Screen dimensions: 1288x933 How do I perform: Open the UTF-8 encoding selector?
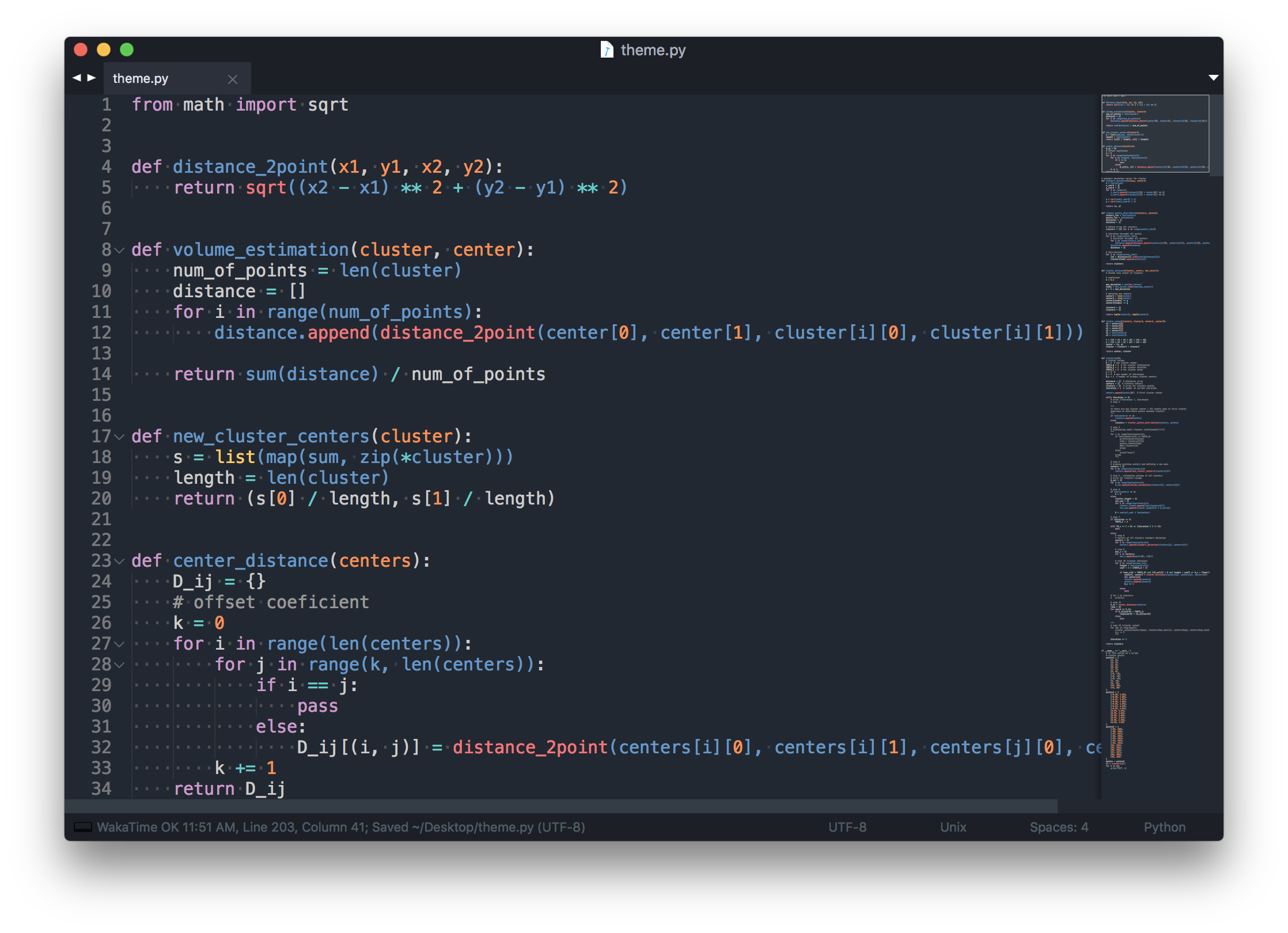847,827
